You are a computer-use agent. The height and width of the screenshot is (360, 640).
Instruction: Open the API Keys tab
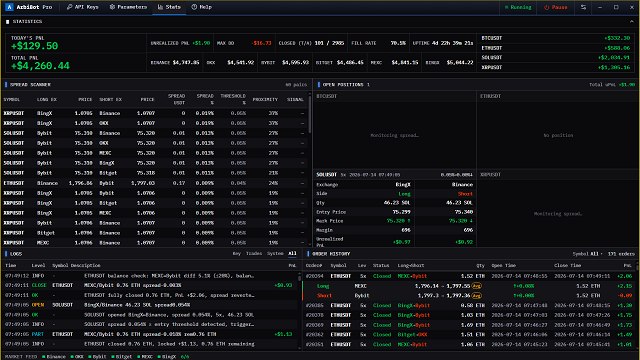[82, 7]
